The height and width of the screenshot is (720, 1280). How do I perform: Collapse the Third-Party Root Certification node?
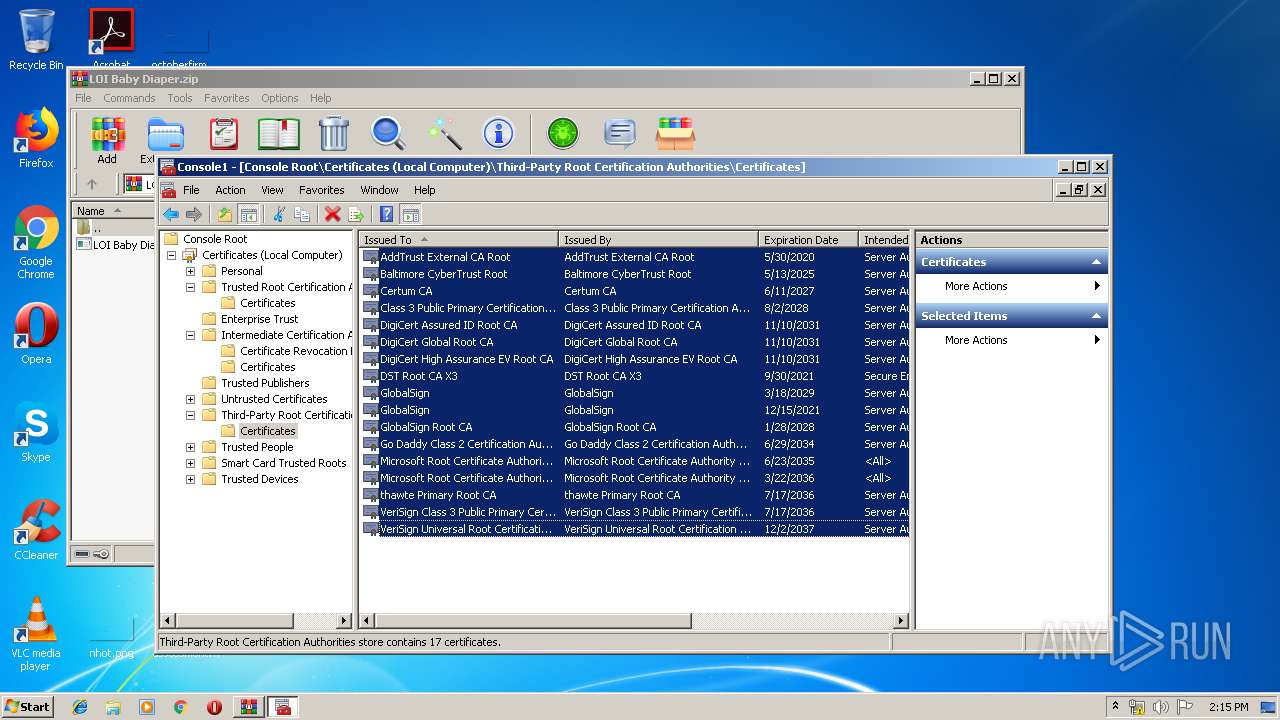click(190, 415)
